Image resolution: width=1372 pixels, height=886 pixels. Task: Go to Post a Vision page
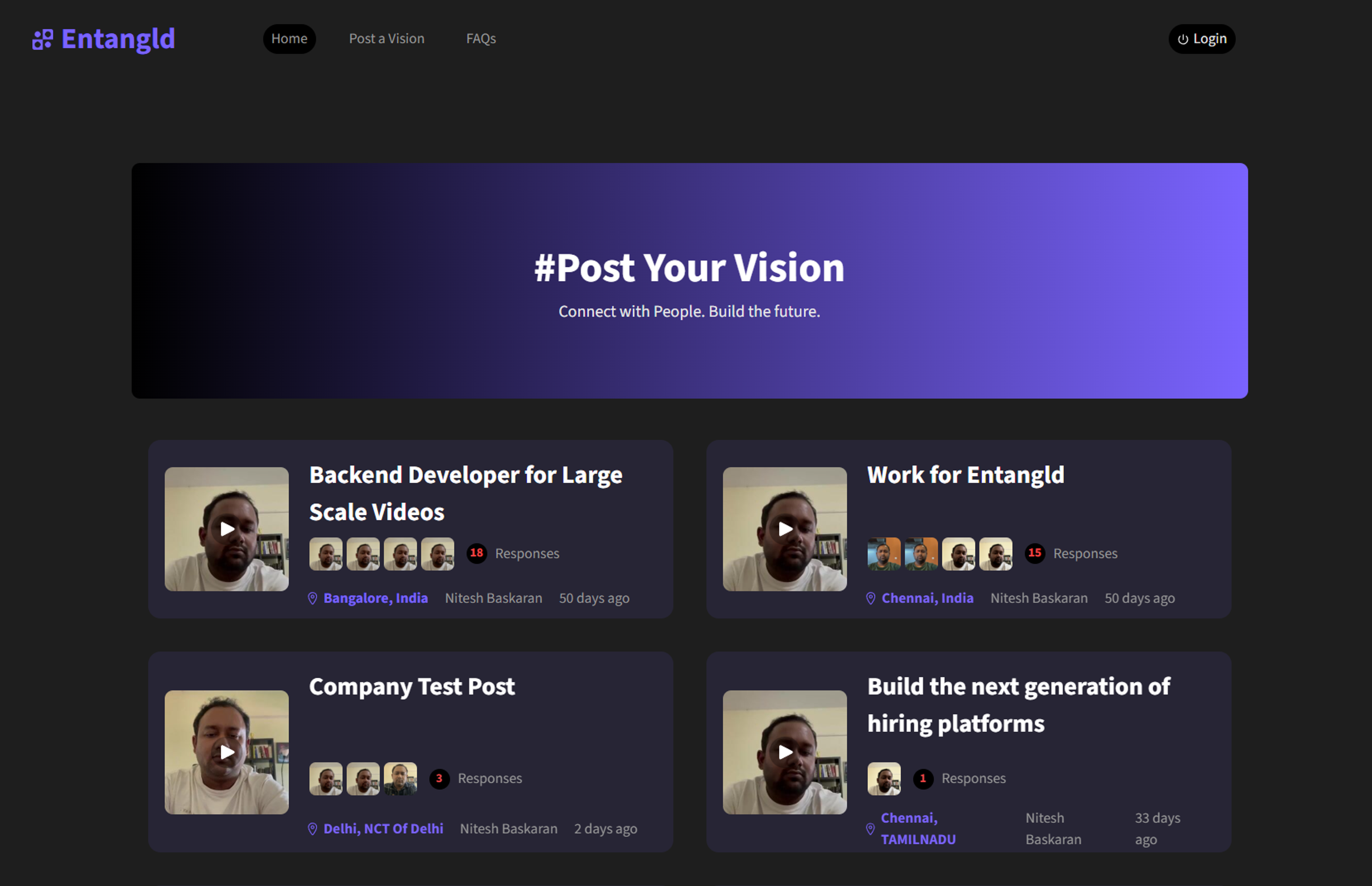tap(387, 39)
